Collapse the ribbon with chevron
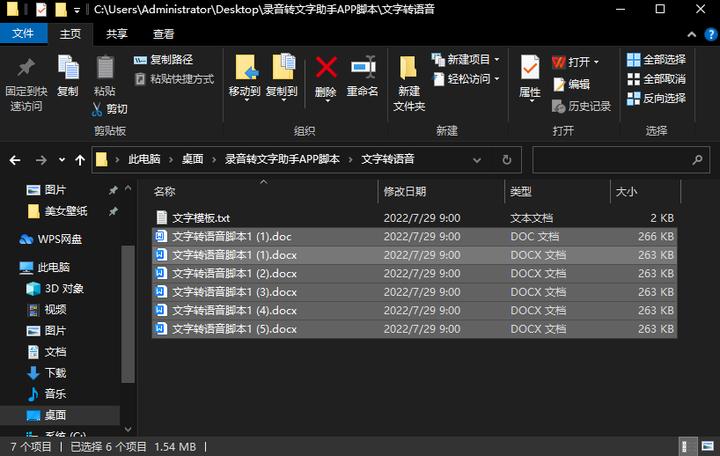This screenshot has height=456, width=720. pyautogui.click(x=692, y=34)
